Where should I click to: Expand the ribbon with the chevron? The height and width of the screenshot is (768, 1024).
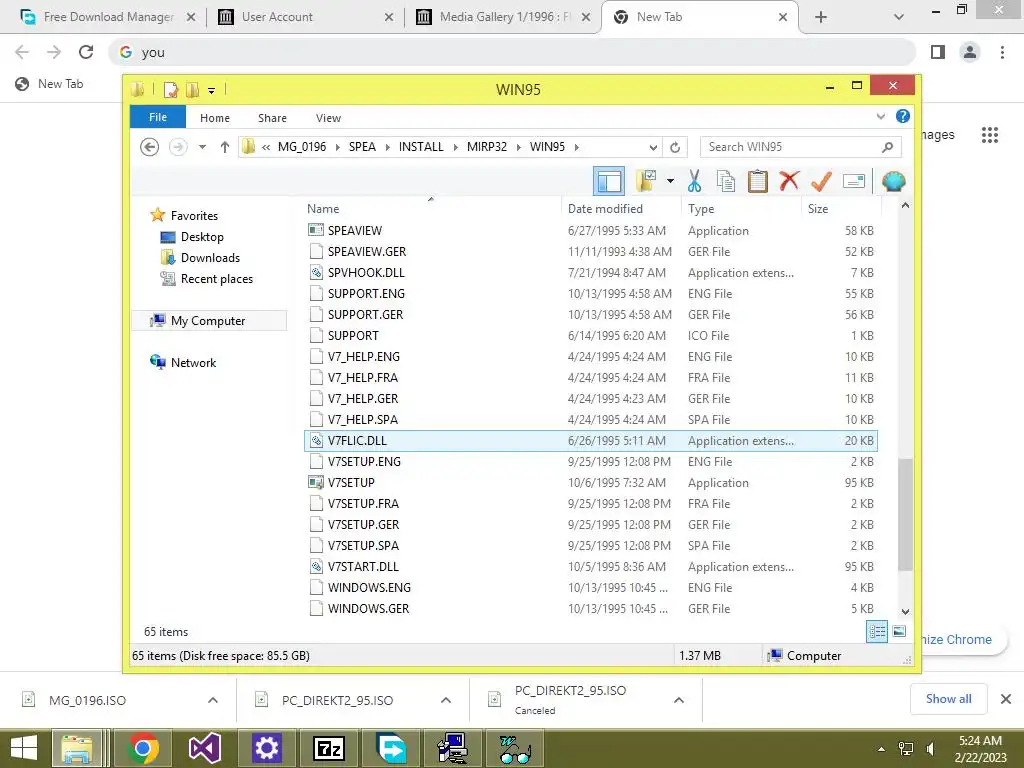(880, 116)
